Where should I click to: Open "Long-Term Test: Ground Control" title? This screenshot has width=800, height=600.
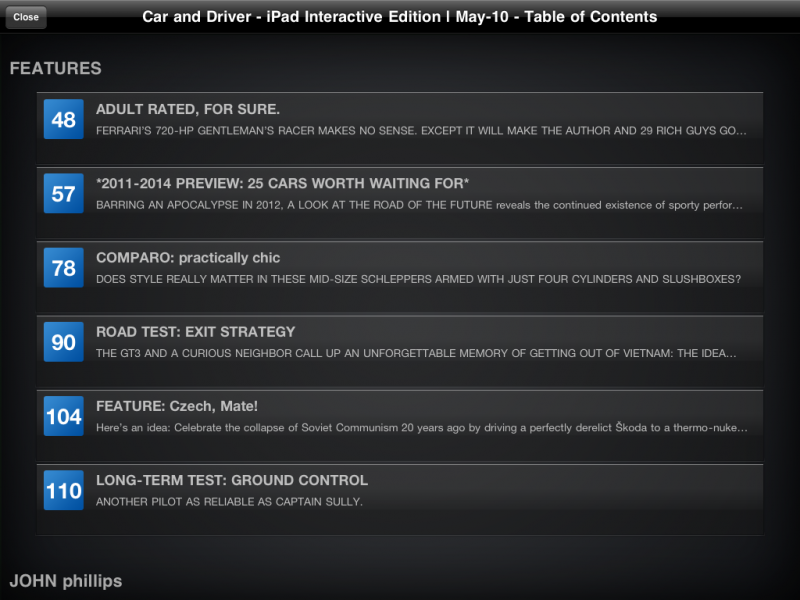pos(232,480)
